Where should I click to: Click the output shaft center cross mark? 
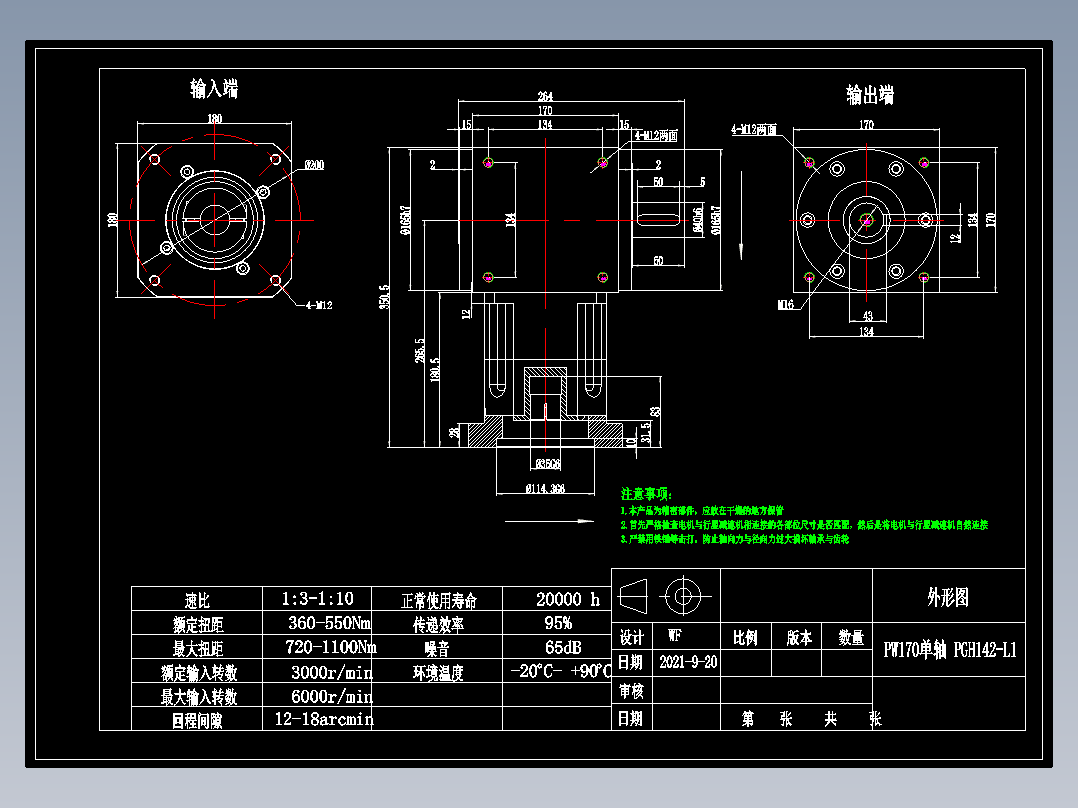click(865, 218)
